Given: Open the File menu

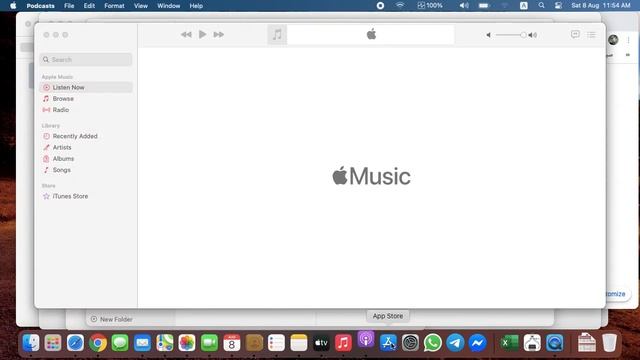Looking at the screenshot, I should point(69,6).
